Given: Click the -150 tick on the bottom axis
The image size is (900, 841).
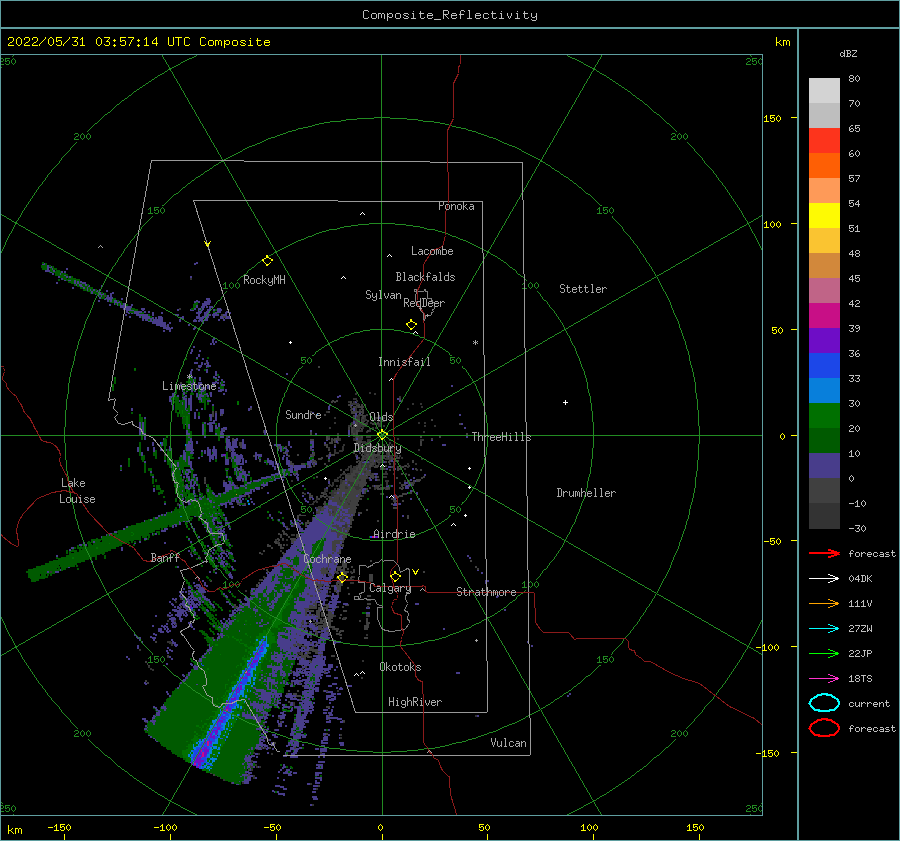Looking at the screenshot, I should point(59,827).
